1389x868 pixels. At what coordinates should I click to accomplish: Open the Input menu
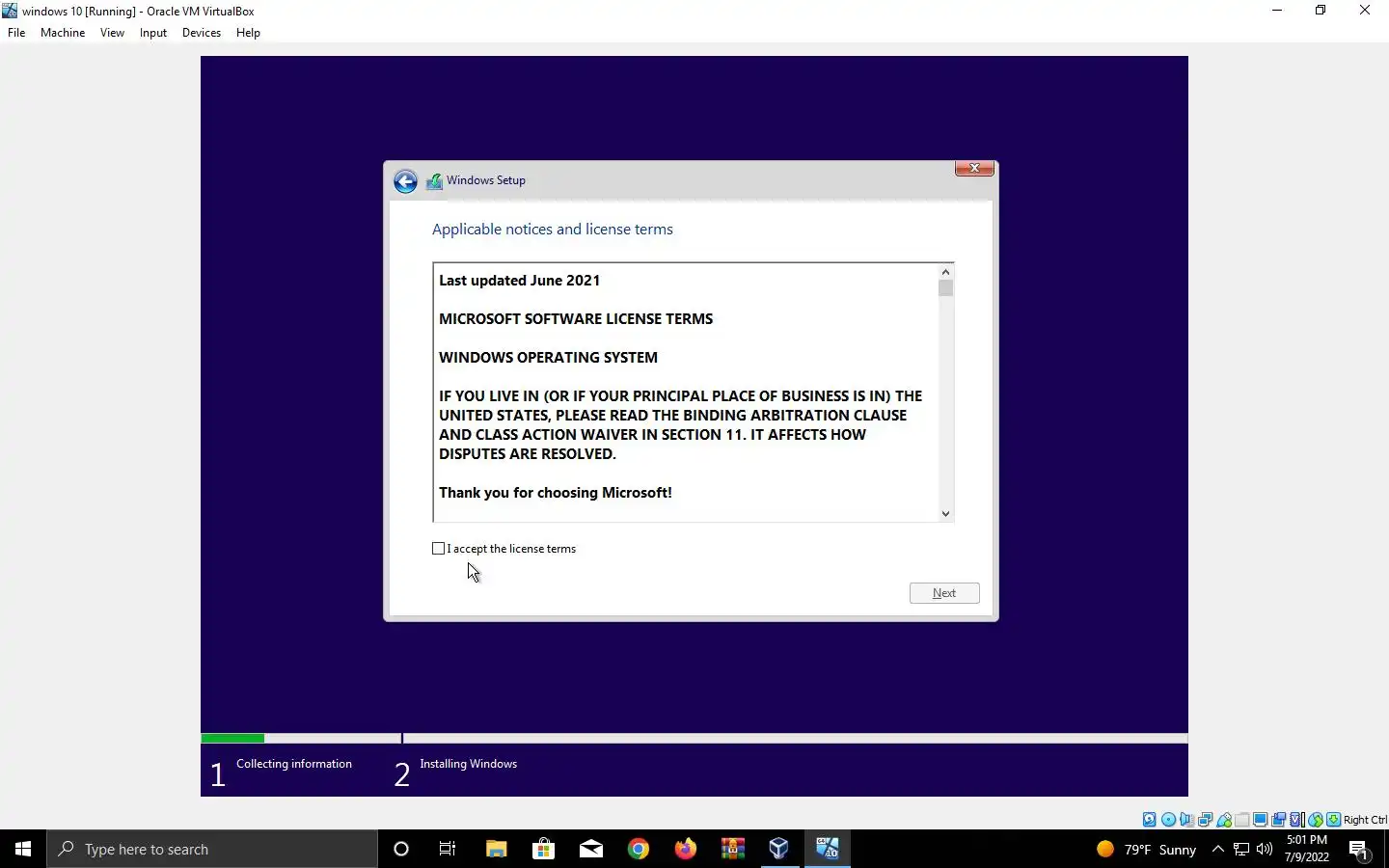[x=153, y=33]
